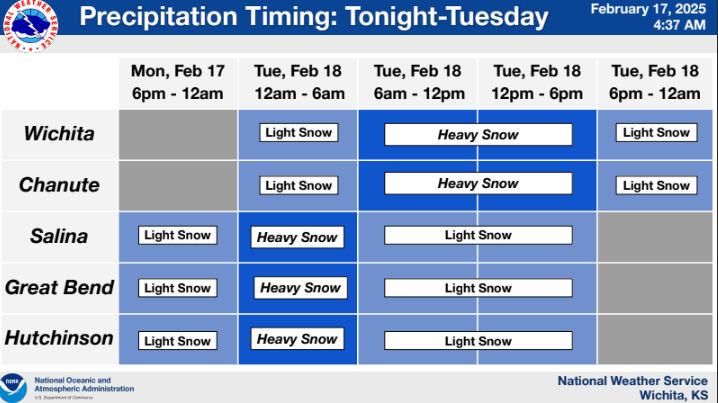Click Salina's Heavy Snow label

297,237
